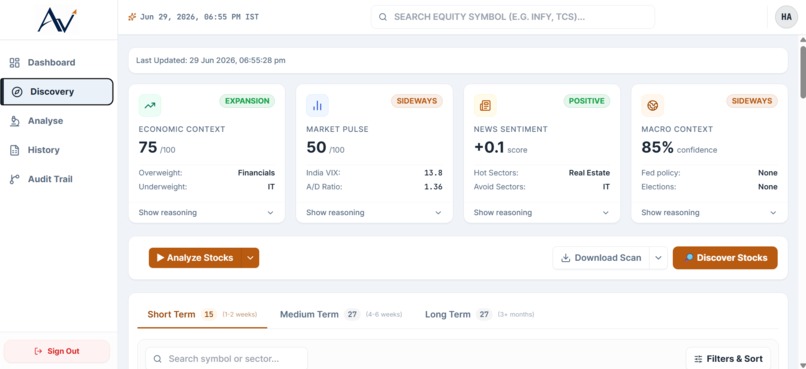This screenshot has height=369, width=806.
Task: Click the Market Pulse bar chart icon
Action: [x=317, y=105]
